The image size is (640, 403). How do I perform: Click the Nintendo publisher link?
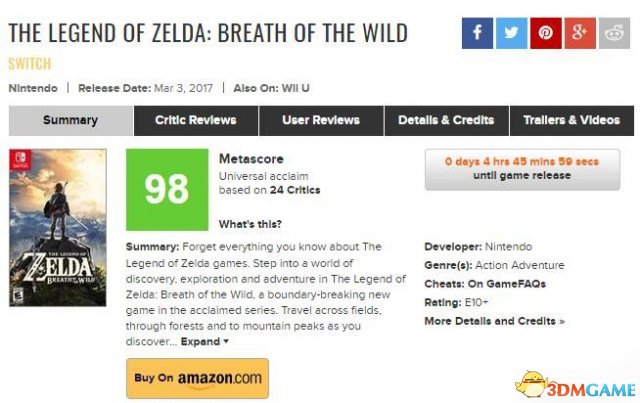point(33,88)
